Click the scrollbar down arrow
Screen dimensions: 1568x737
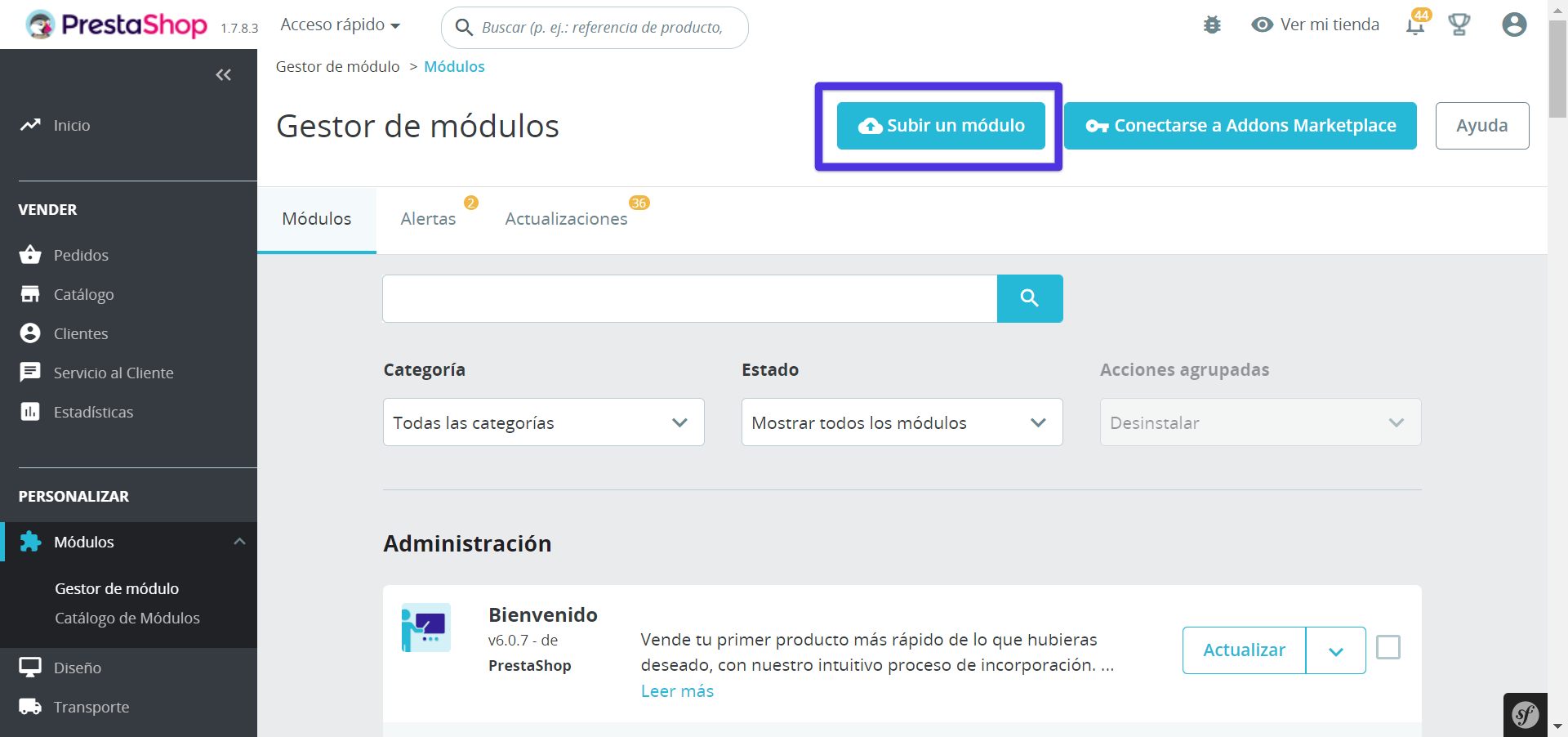(1557, 726)
